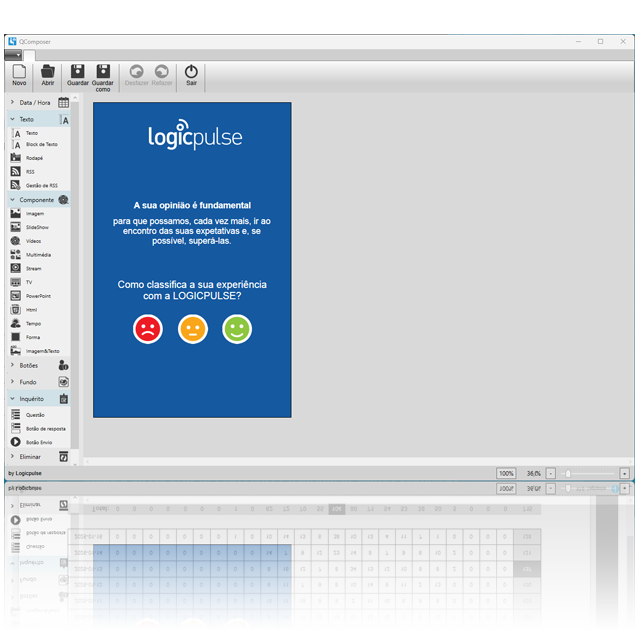The height and width of the screenshot is (638, 638).
Task: Save the project with Guardar
Action: click(77, 75)
